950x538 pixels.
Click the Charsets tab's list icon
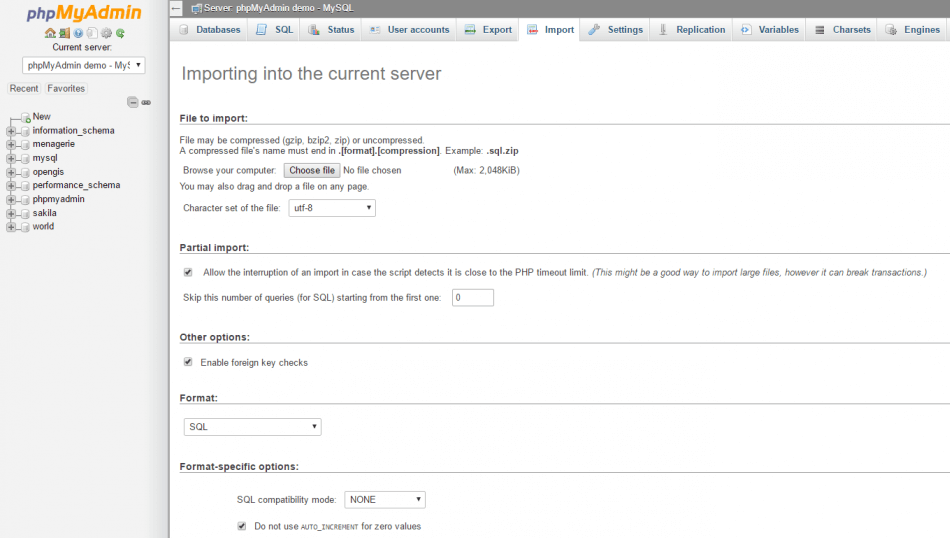point(820,30)
